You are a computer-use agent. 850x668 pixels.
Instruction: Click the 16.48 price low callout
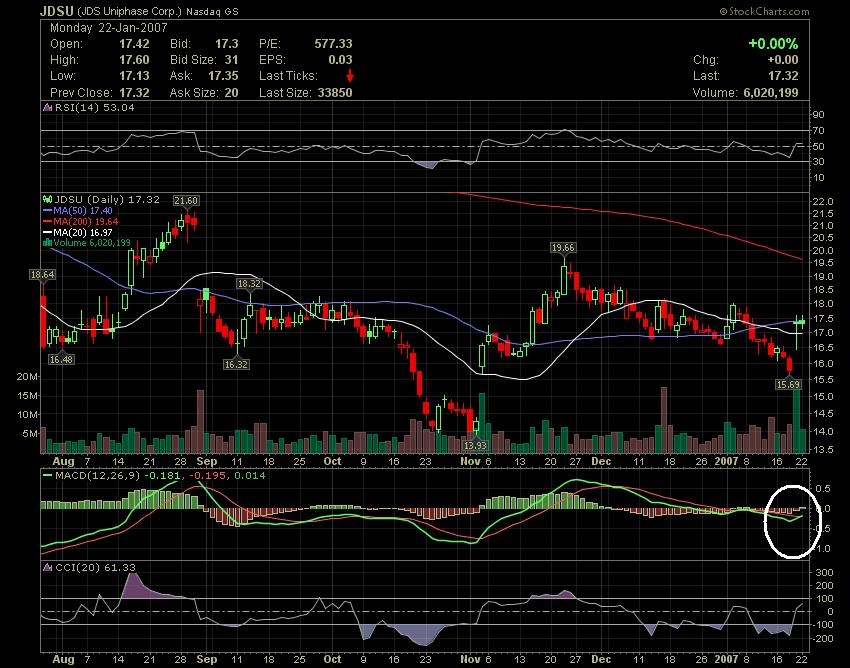pyautogui.click(x=61, y=359)
